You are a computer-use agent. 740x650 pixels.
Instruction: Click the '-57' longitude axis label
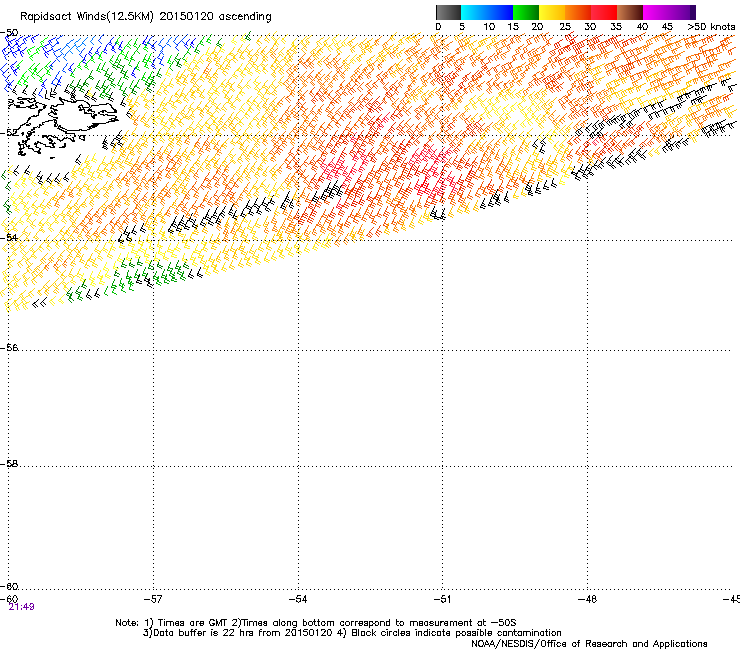[153, 599]
